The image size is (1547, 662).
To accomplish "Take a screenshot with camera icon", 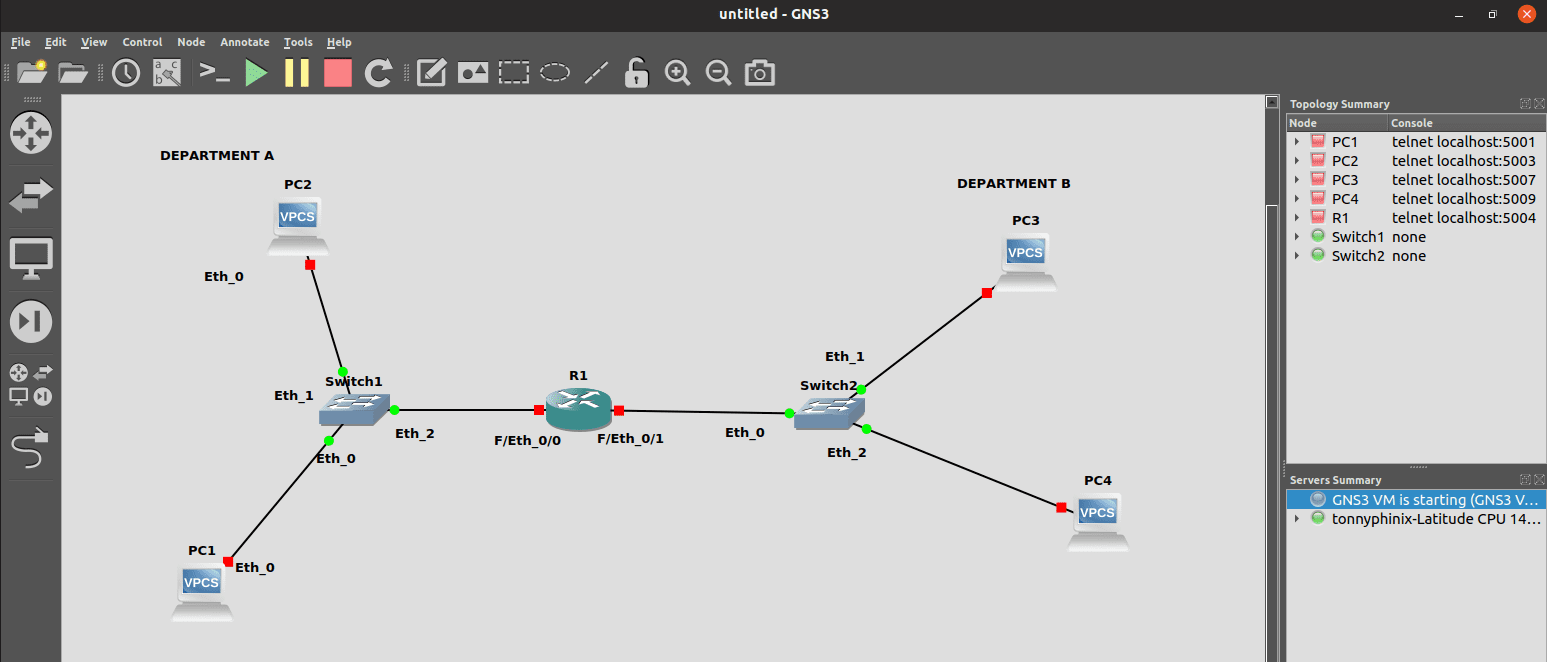I will 760,72.
